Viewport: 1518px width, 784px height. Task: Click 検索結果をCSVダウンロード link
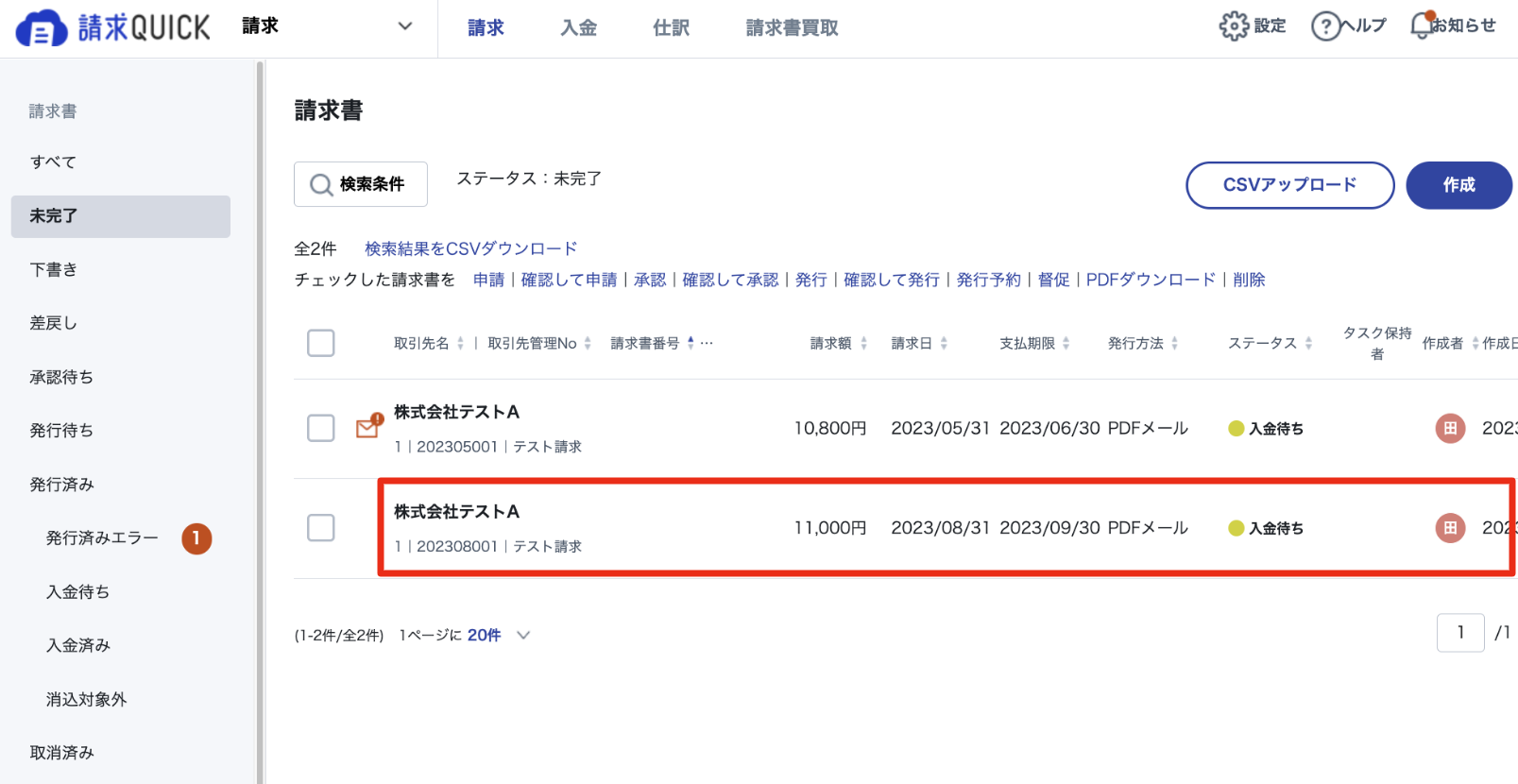(471, 248)
